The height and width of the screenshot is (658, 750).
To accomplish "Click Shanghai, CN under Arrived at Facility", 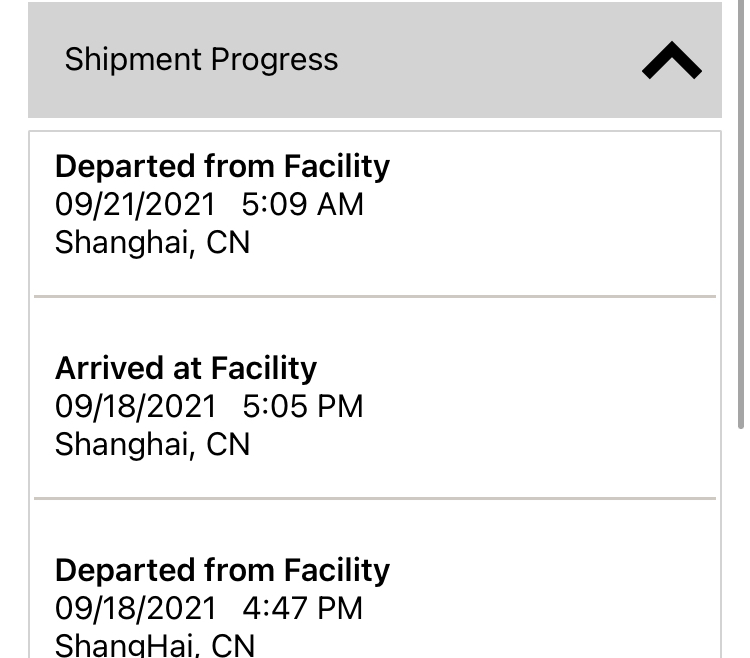I will 152,445.
